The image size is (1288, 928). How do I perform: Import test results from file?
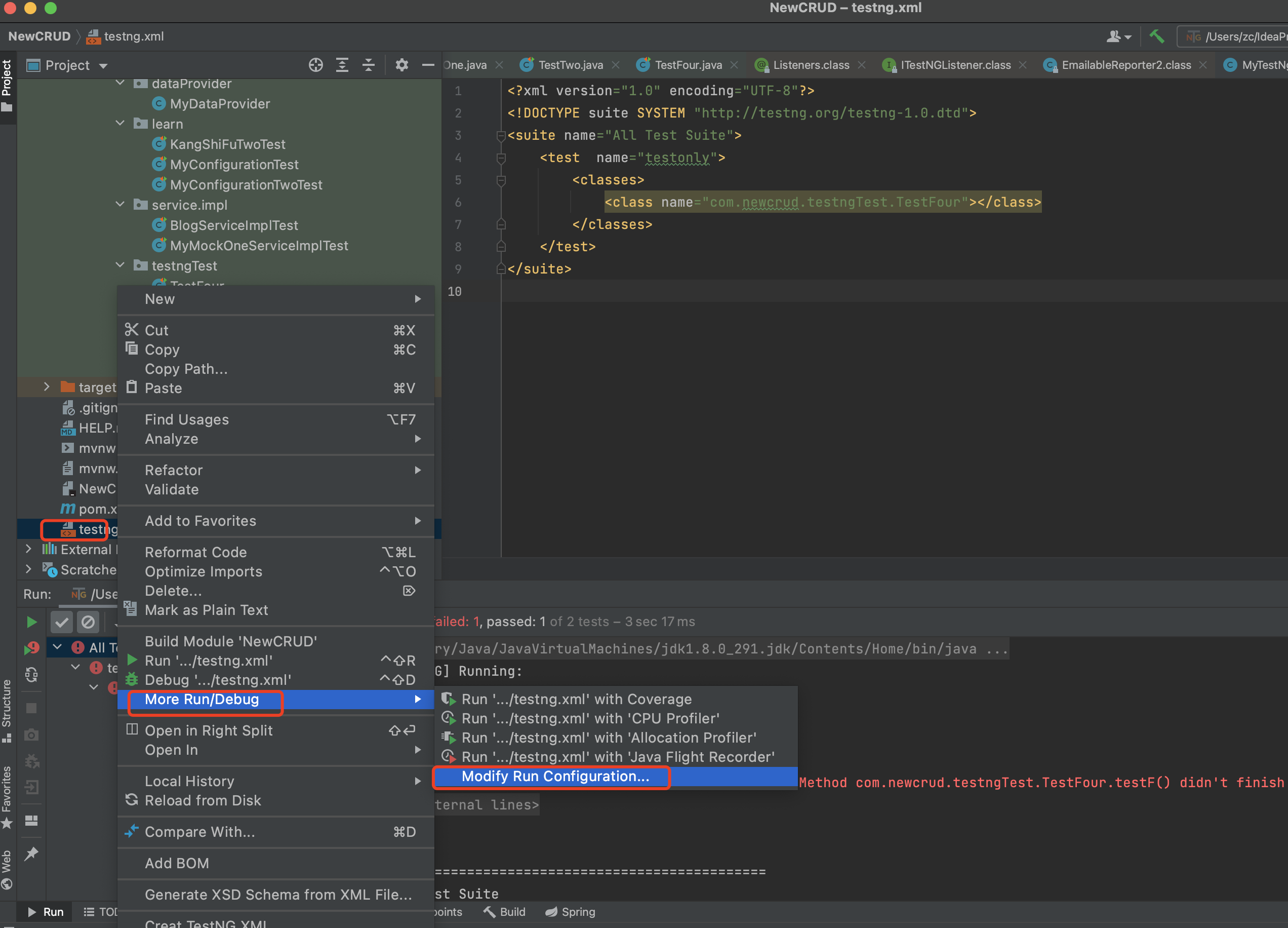(x=32, y=789)
